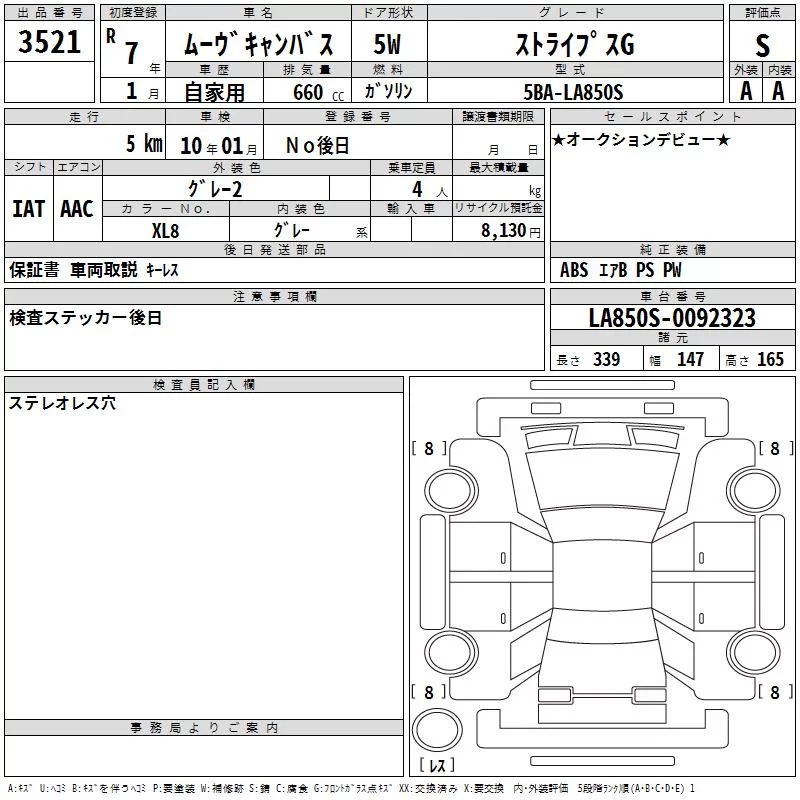800x800 pixels.
Task: Click the overall score S
Action: tap(762, 45)
